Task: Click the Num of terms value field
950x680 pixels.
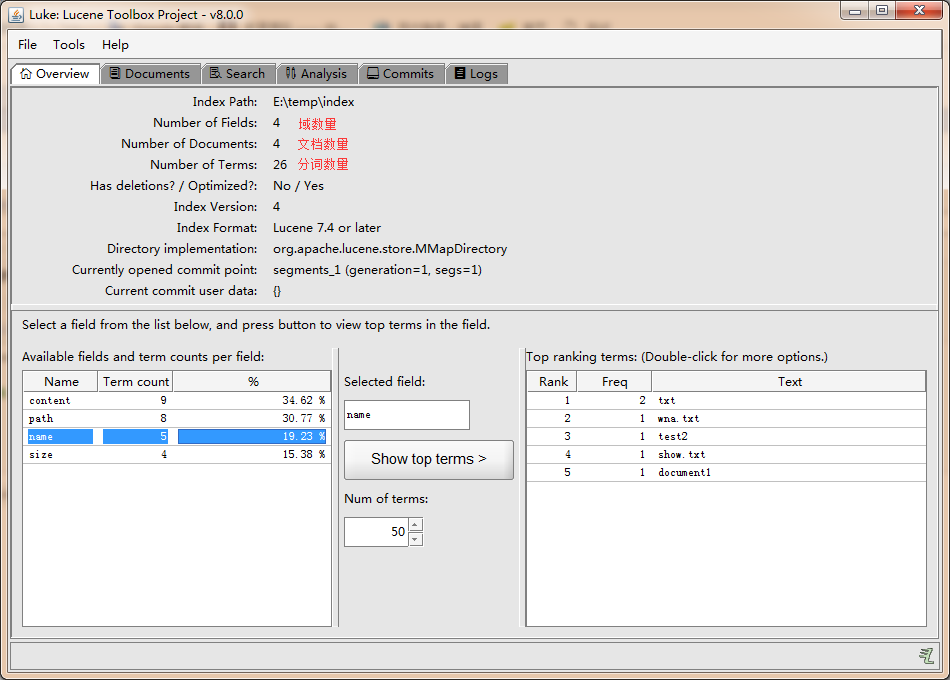Action: click(376, 532)
